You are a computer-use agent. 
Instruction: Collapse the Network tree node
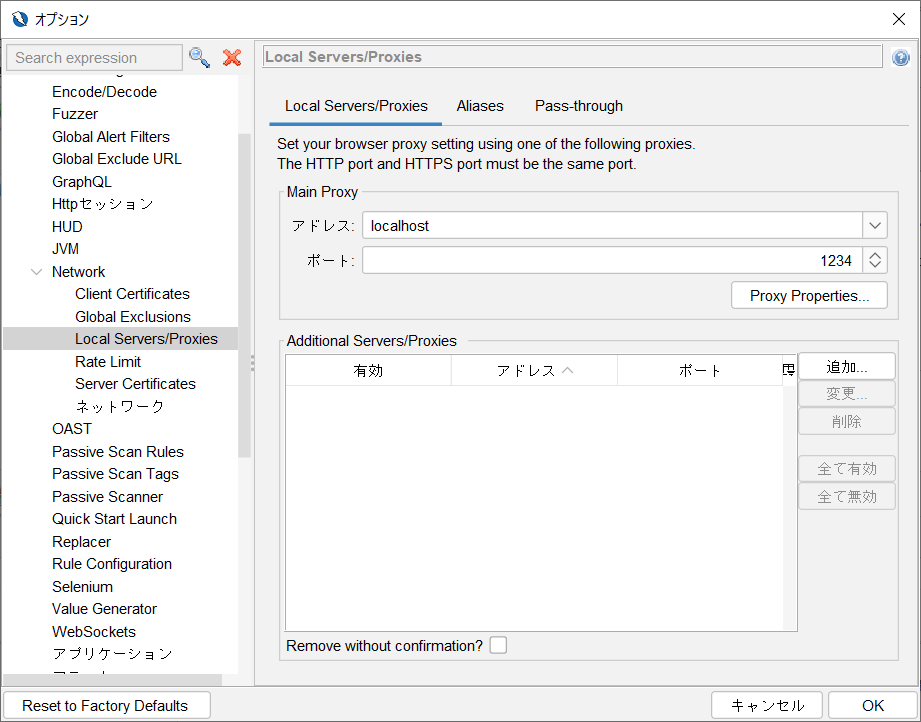click(37, 272)
